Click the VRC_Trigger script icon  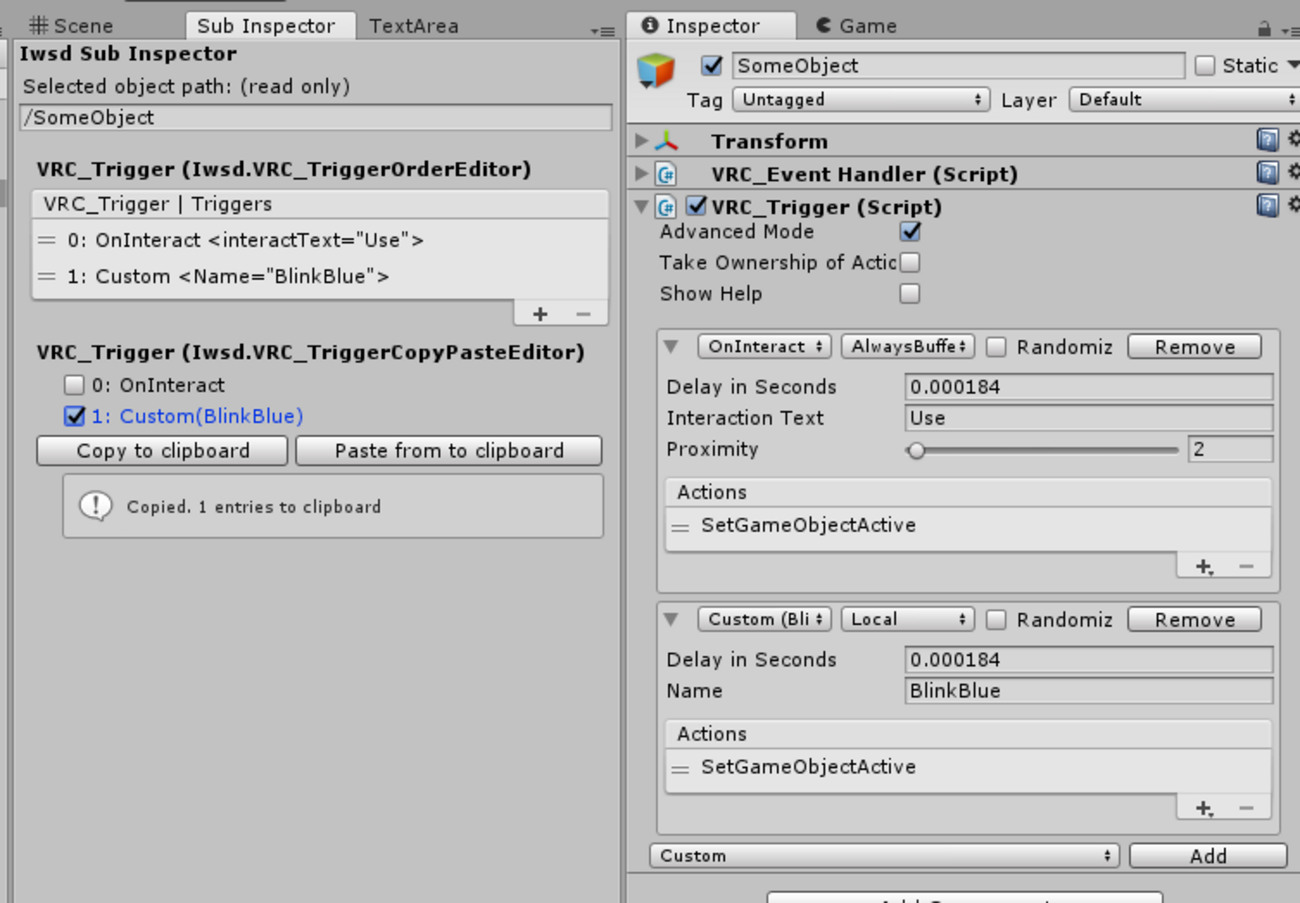point(667,207)
